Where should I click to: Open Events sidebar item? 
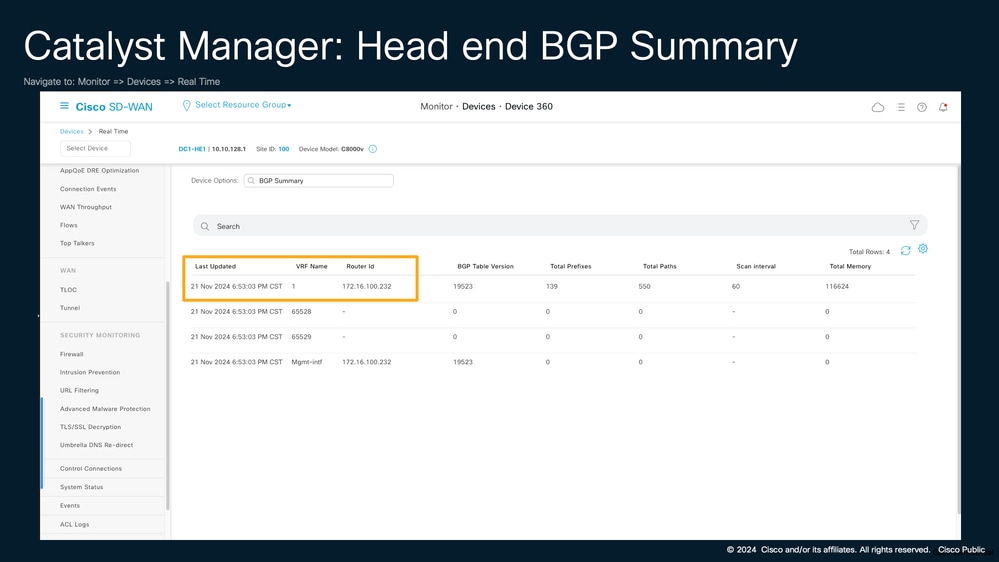(70, 505)
